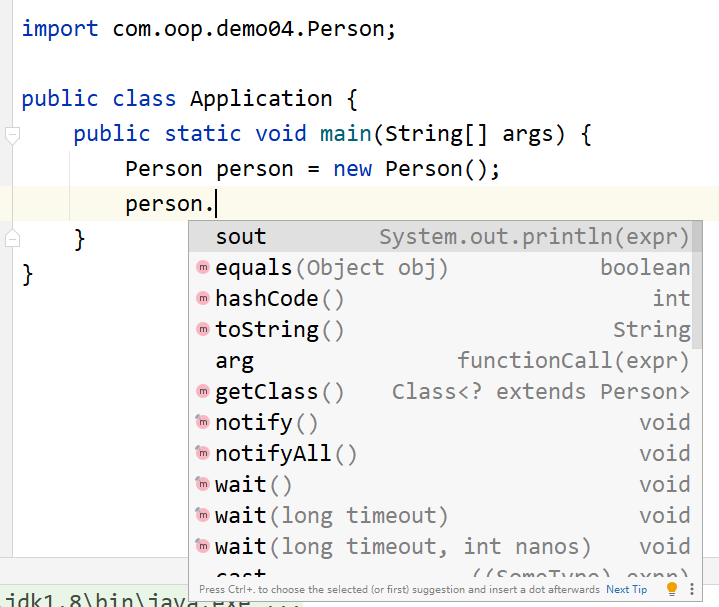Screen dimensions: 719x607
Task: Click String[] args parameter
Action: [x=470, y=134]
